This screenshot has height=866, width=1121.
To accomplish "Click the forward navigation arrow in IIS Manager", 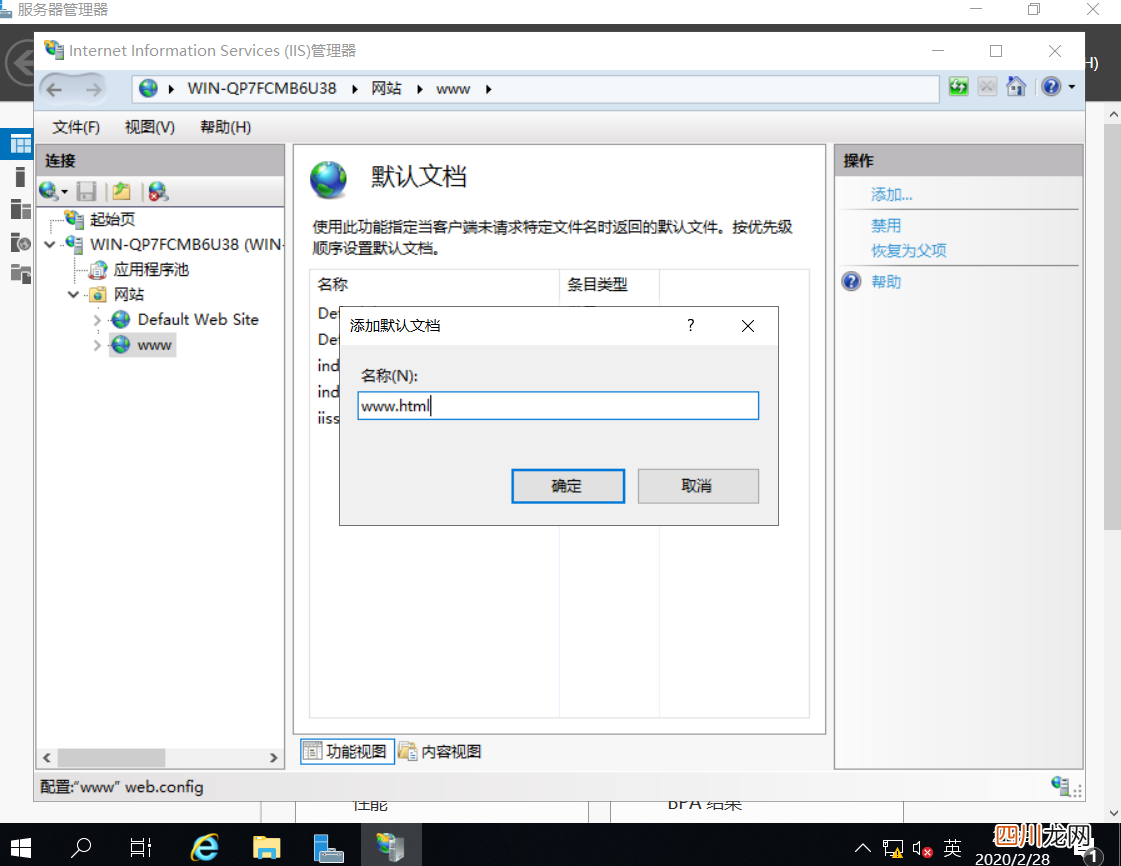I will pyautogui.click(x=94, y=89).
